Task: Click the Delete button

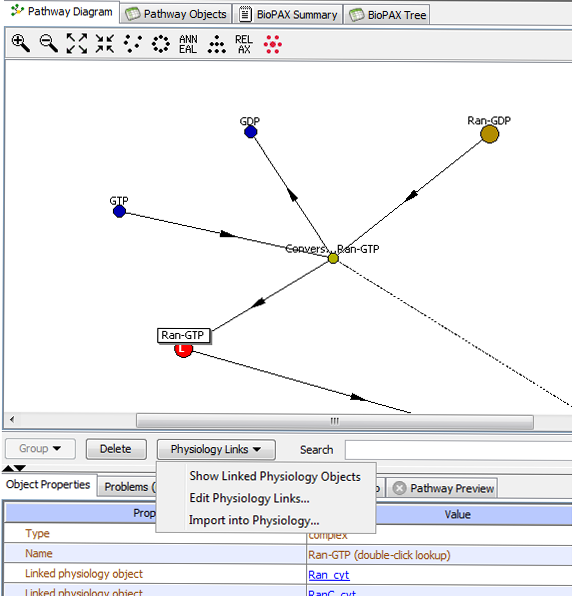Action: [x=116, y=449]
